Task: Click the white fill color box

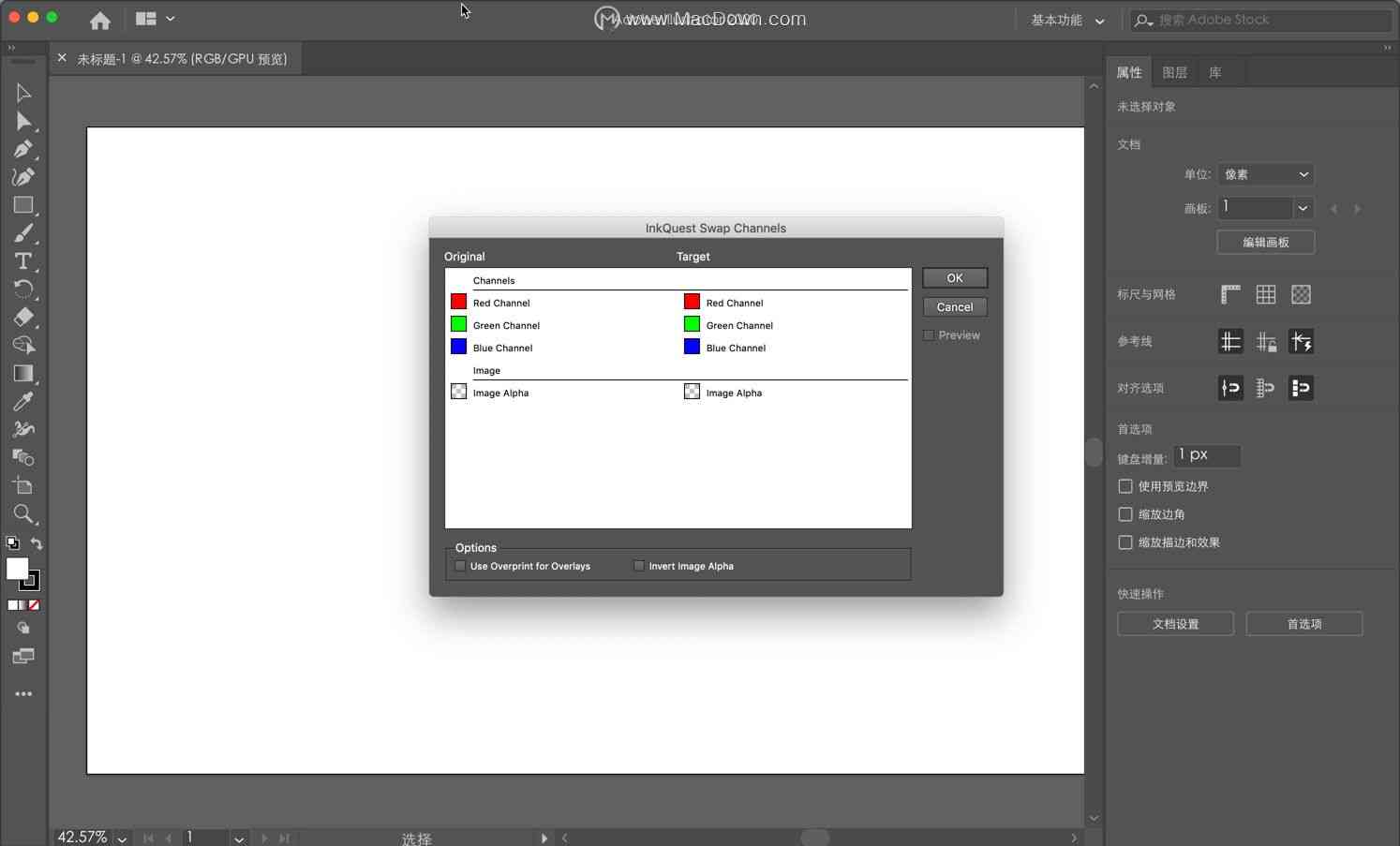Action: click(x=17, y=569)
